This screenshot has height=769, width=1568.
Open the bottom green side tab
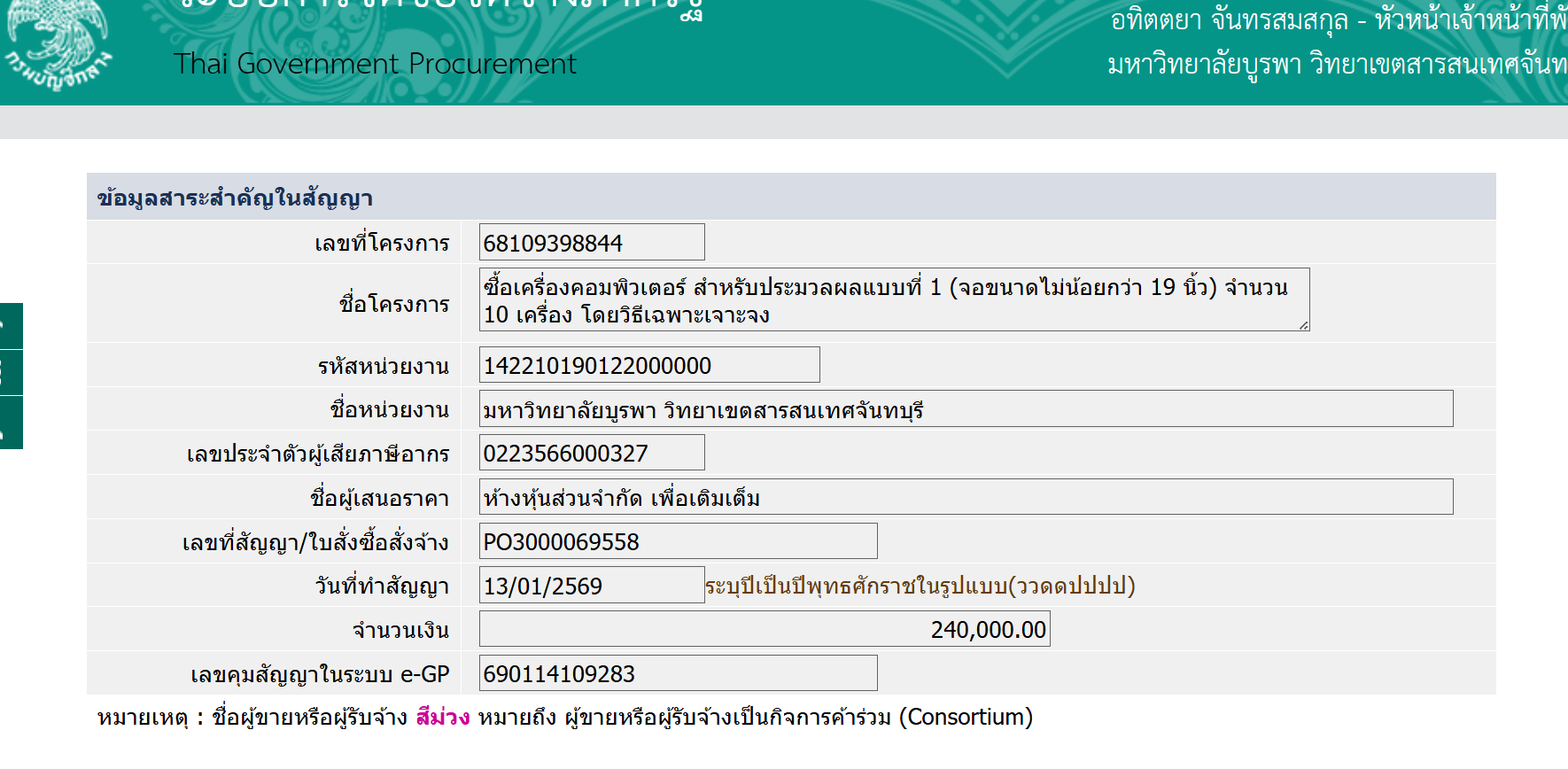(11, 423)
